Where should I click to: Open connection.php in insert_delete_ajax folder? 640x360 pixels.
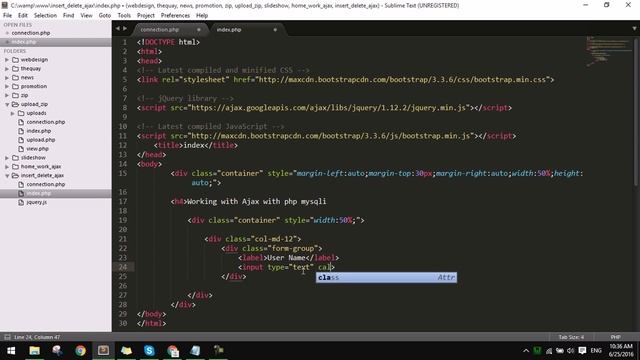pos(46,184)
